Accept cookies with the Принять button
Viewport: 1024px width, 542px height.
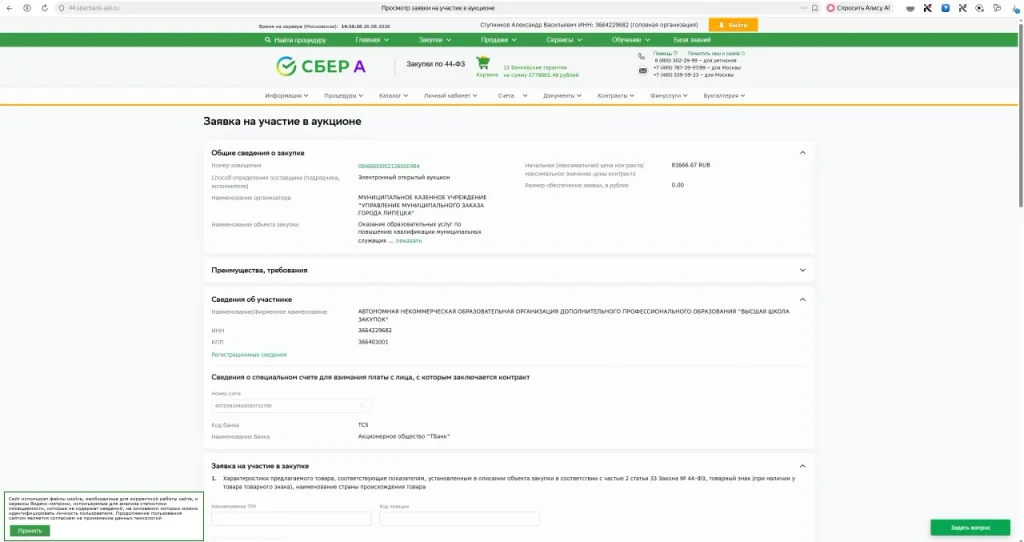click(29, 531)
